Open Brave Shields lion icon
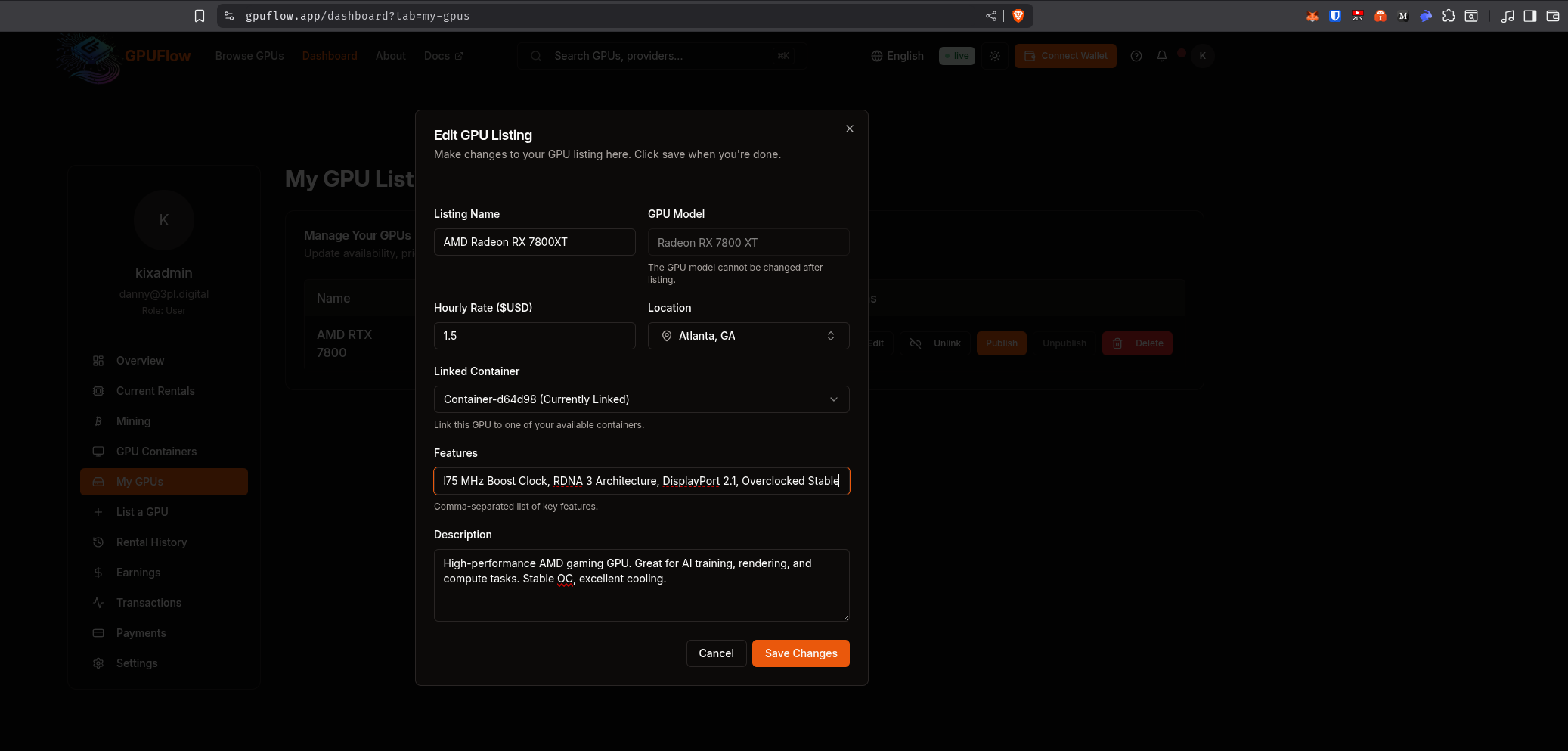The height and width of the screenshot is (751, 1568). (1018, 16)
